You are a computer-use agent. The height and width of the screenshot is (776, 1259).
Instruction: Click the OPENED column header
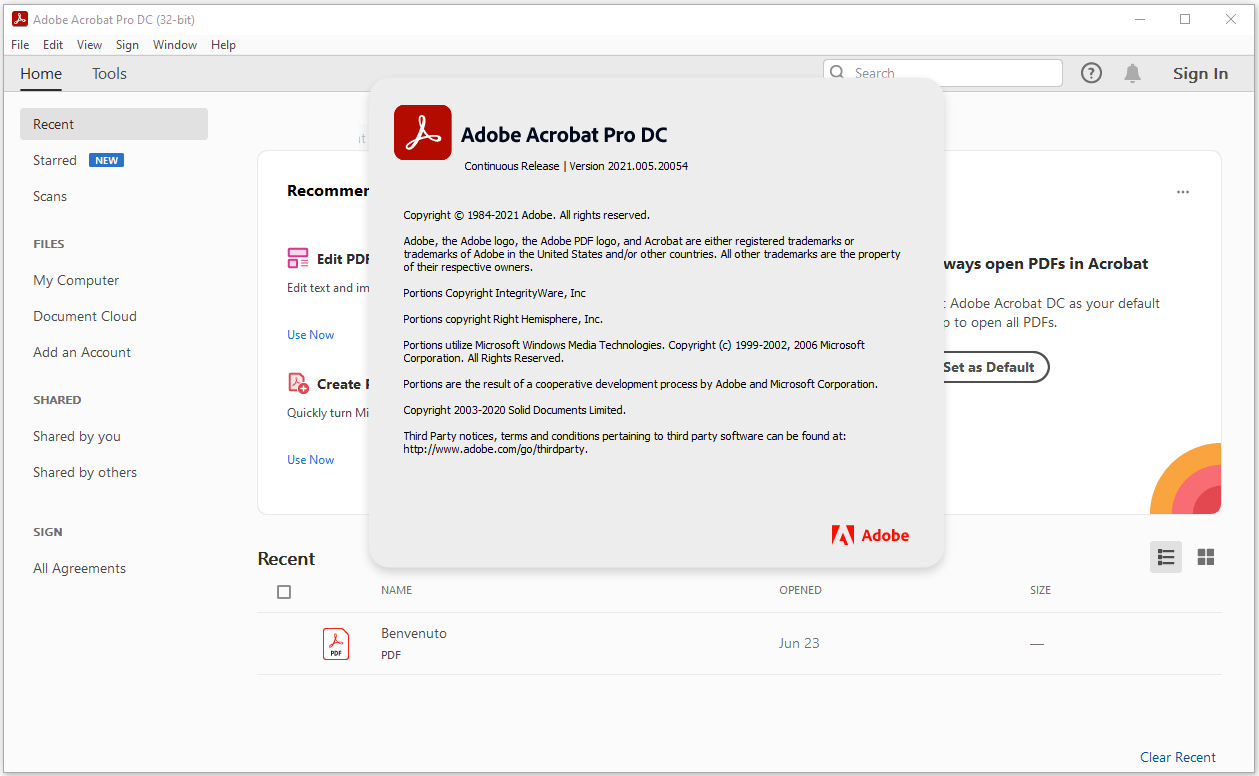[x=801, y=590]
